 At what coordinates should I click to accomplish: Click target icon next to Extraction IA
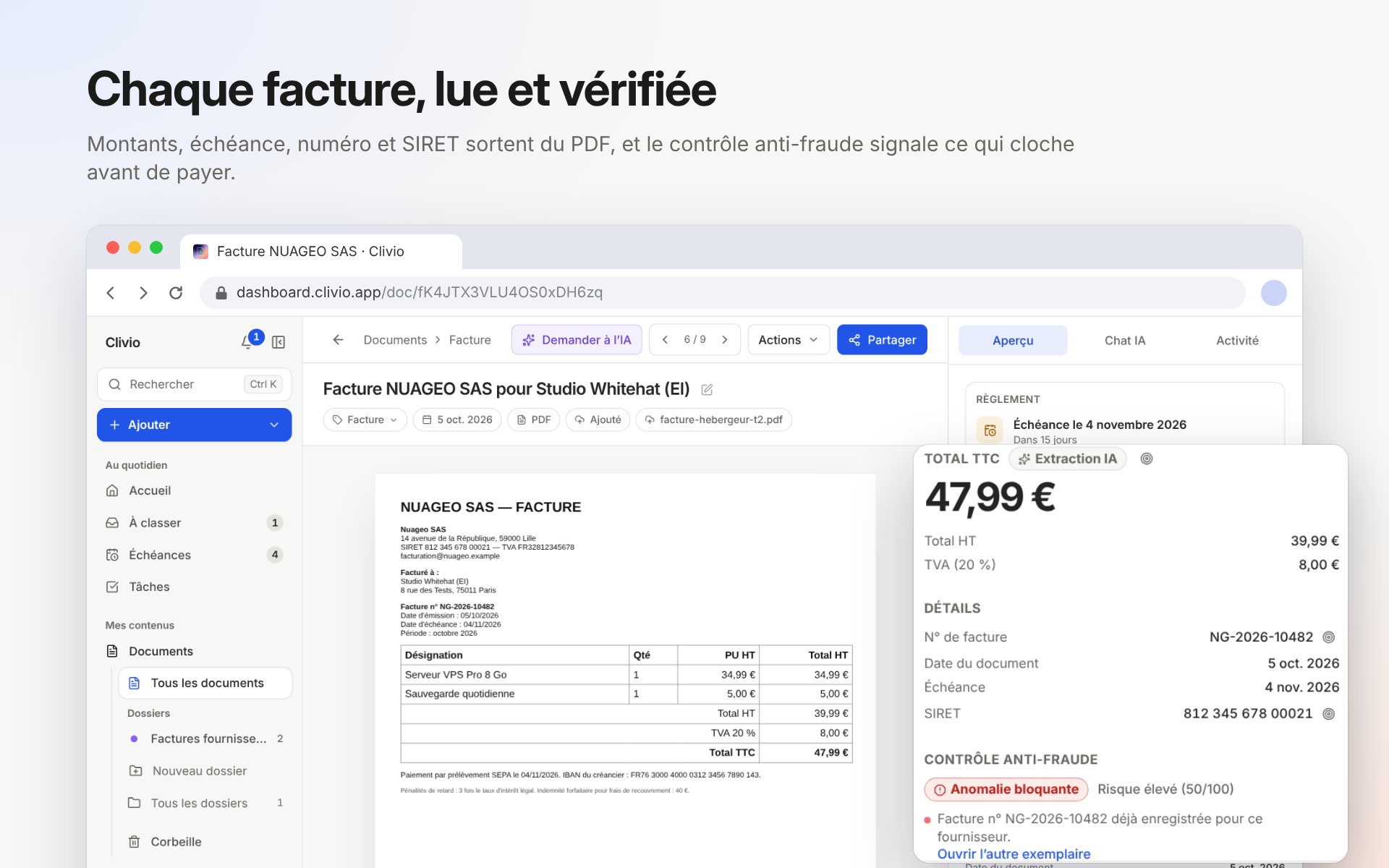tap(1147, 459)
